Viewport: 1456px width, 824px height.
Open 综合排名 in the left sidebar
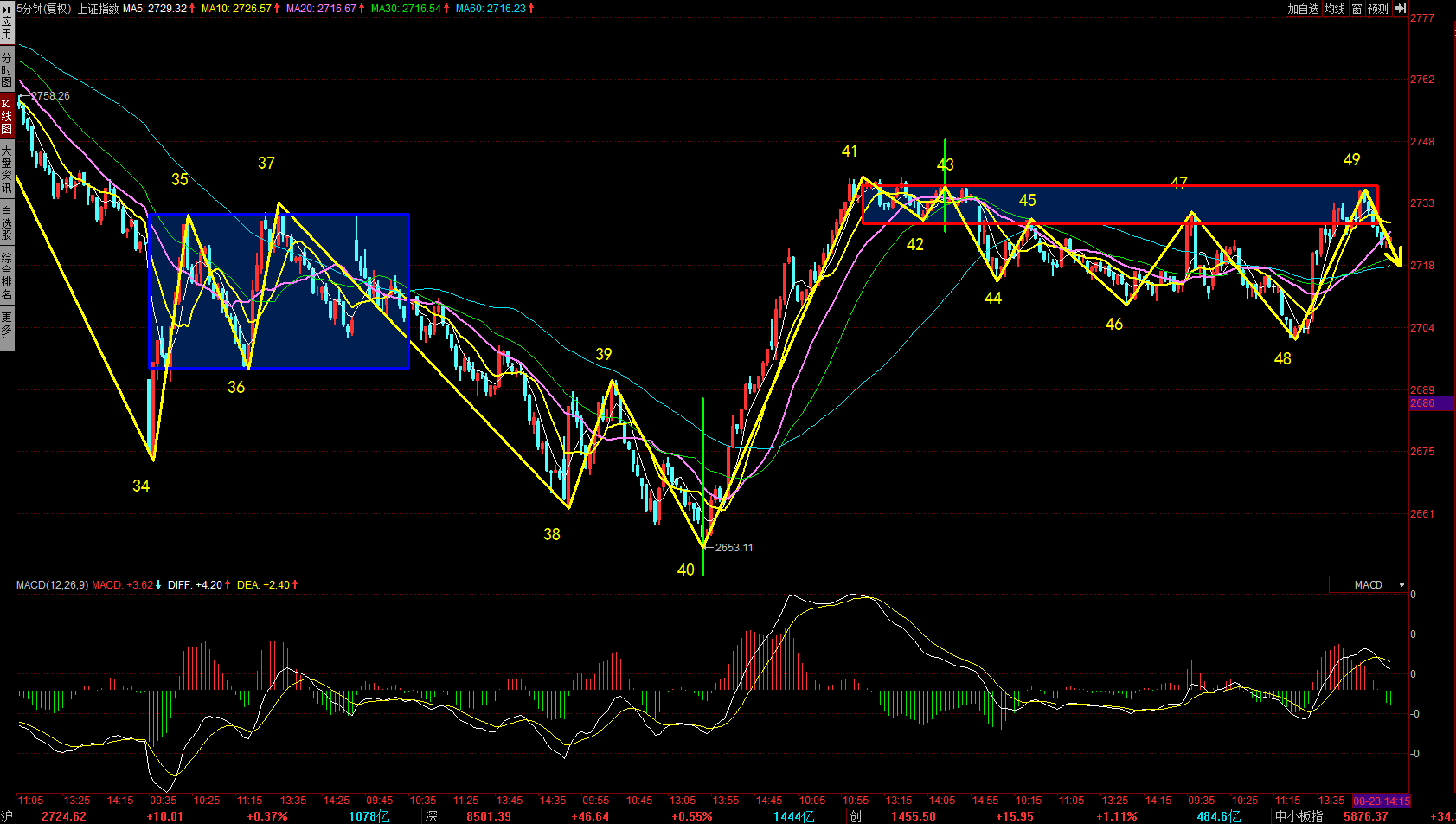(7, 276)
